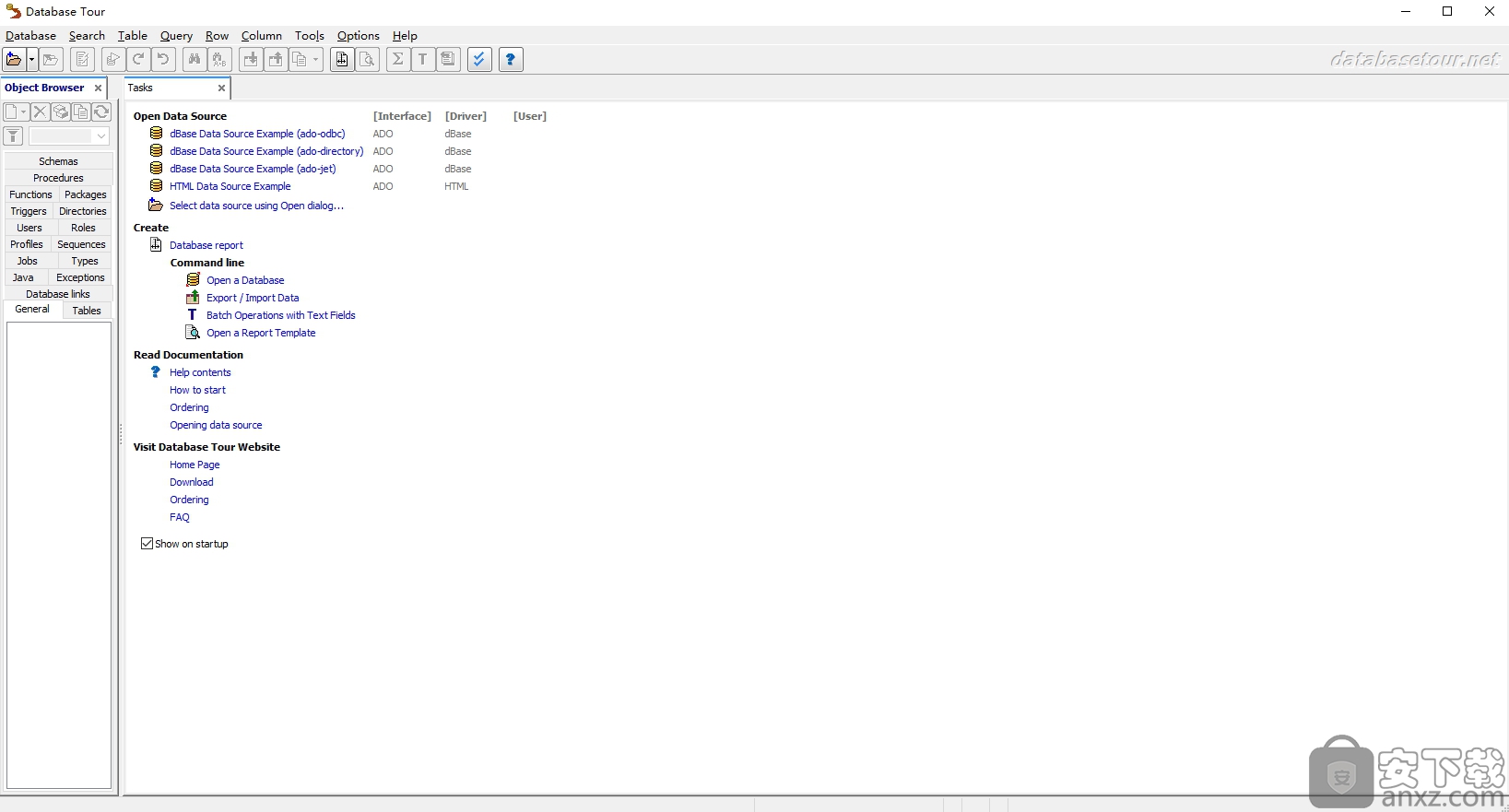Click the redo arrow toolbar icon

coord(138,60)
